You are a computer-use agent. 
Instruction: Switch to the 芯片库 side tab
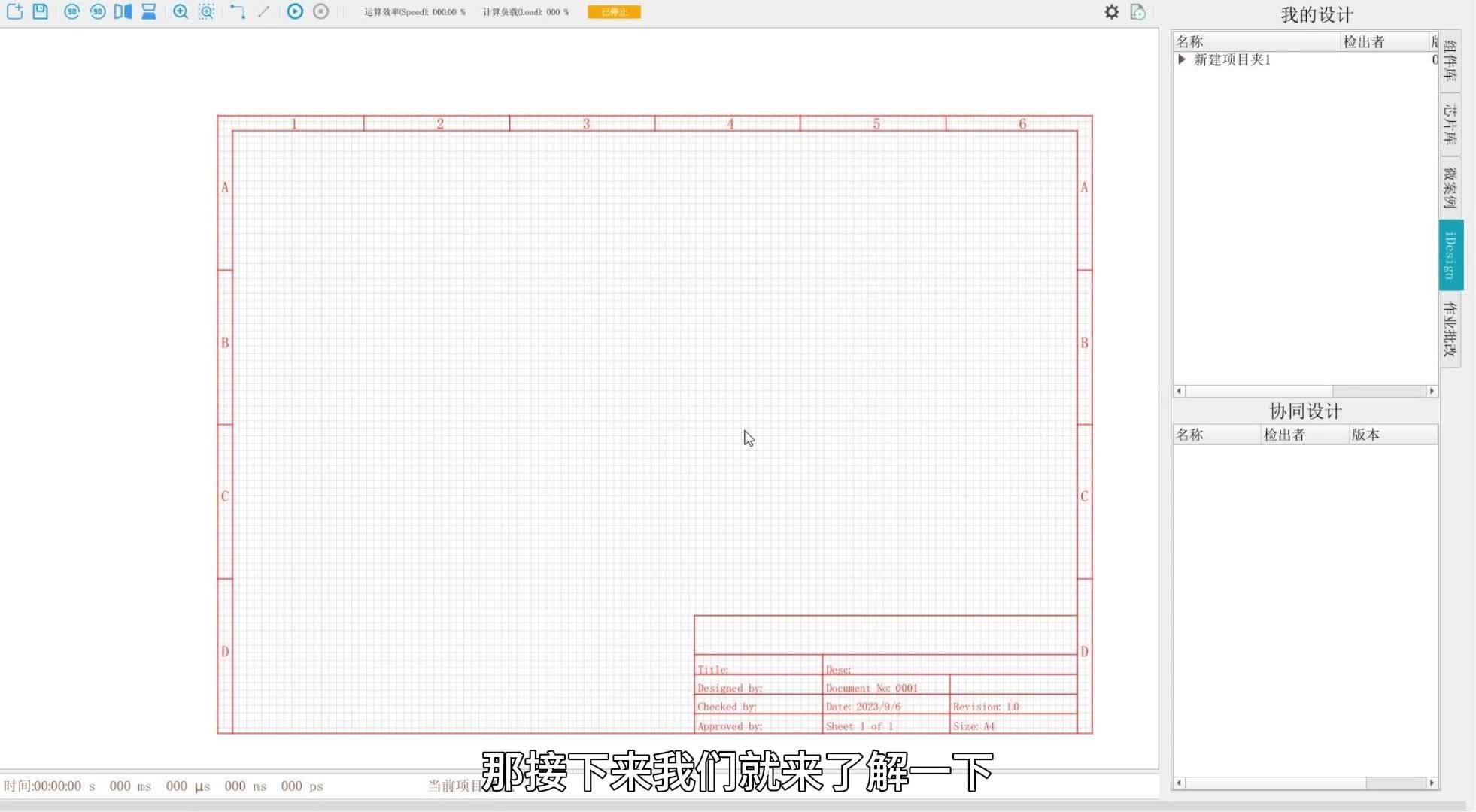1450,124
